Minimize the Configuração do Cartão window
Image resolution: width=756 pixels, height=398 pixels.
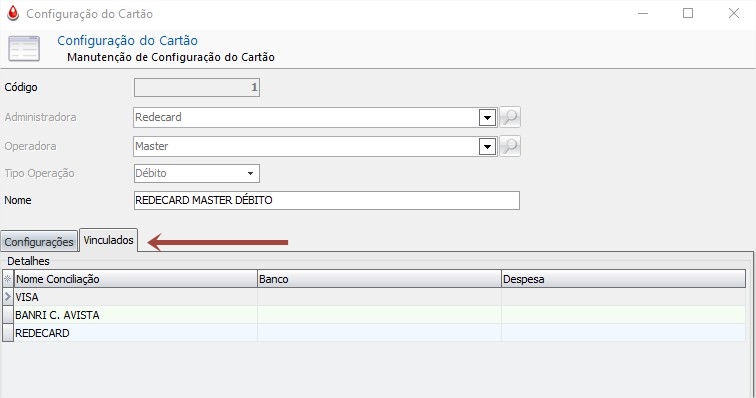643,14
